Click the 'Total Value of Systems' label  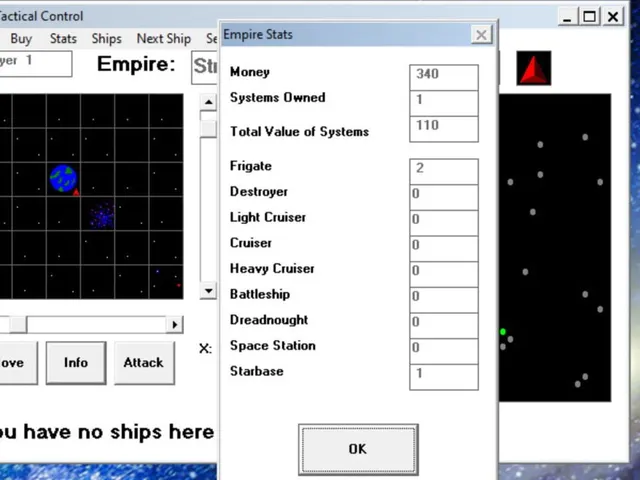coord(300,131)
